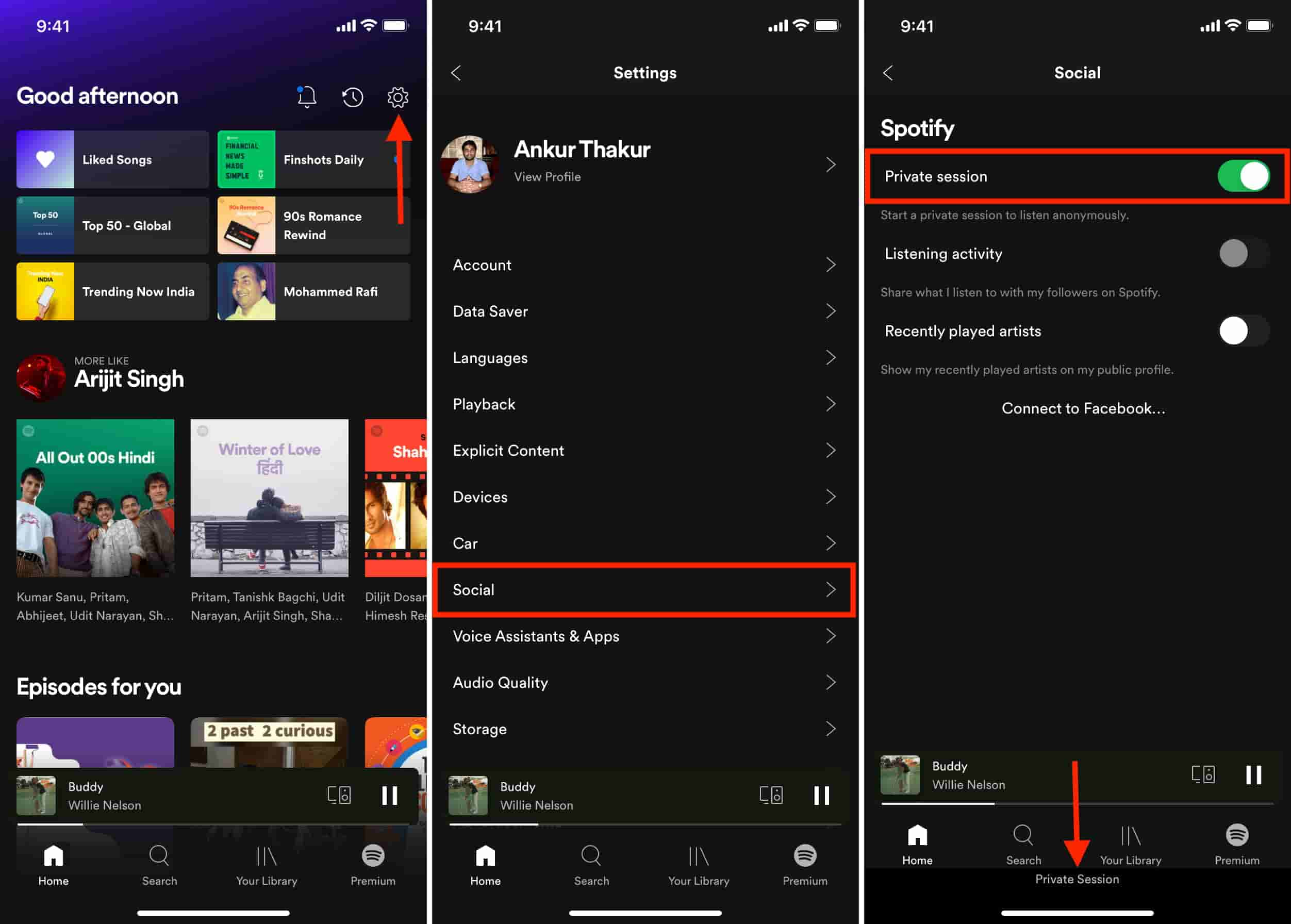Tap the Spotify settings gear icon
Screen dimensions: 1291x924
click(397, 96)
